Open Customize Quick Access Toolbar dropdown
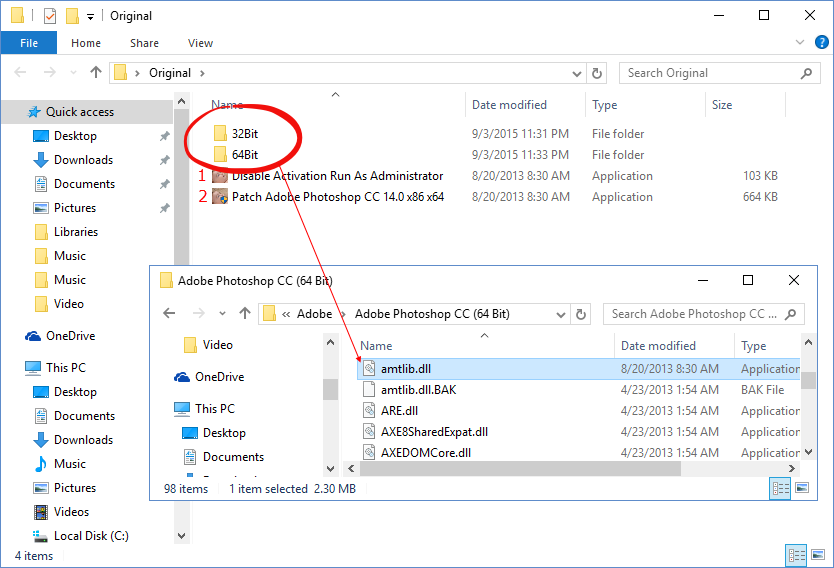This screenshot has width=834, height=568. (x=90, y=16)
